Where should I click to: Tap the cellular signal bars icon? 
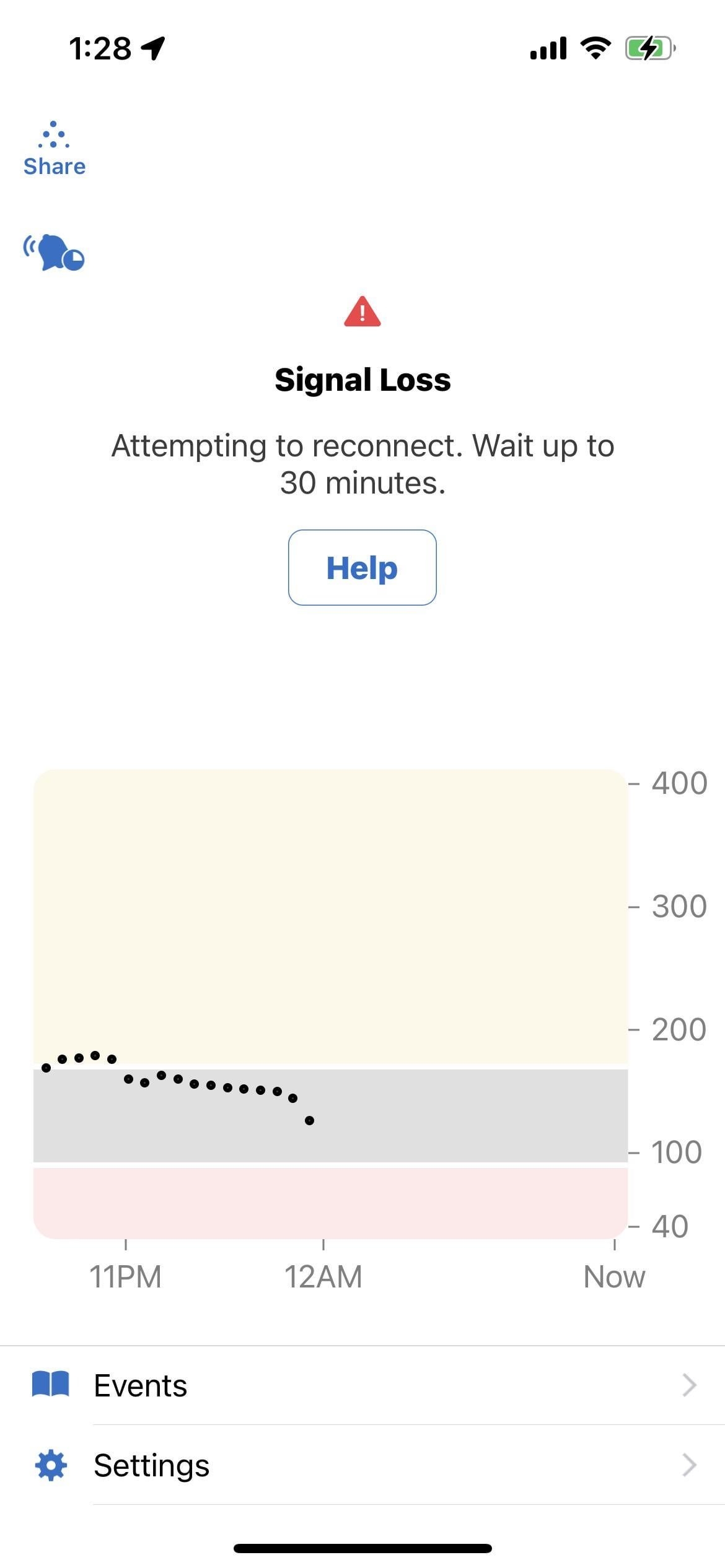[548, 48]
